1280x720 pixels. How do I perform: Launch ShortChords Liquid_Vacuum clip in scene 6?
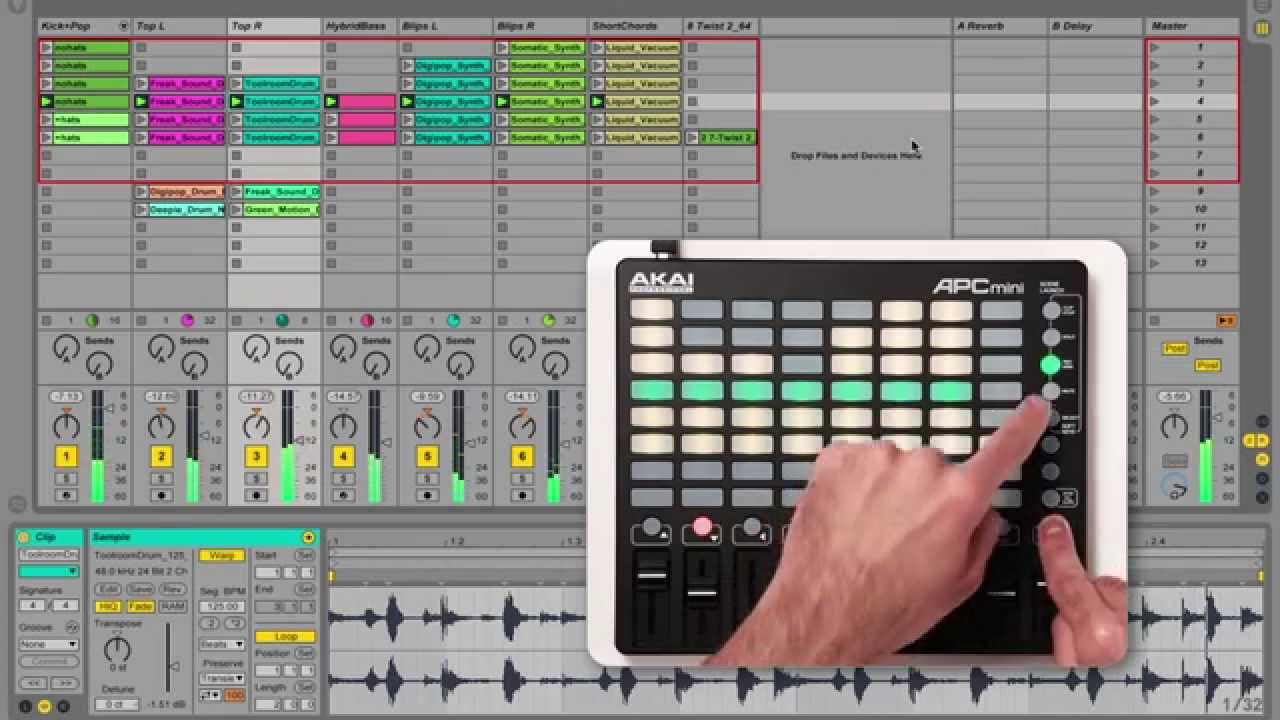(598, 137)
